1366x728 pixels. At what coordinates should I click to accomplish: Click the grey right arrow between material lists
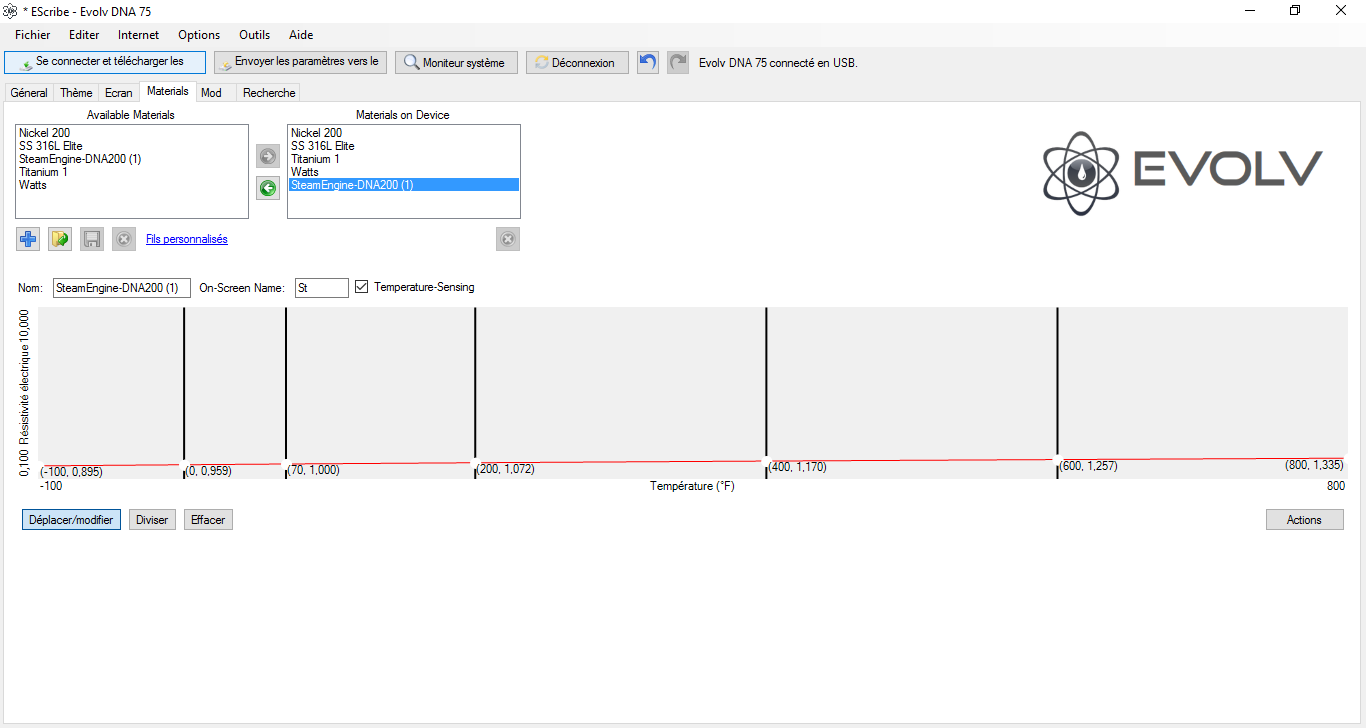[268, 156]
